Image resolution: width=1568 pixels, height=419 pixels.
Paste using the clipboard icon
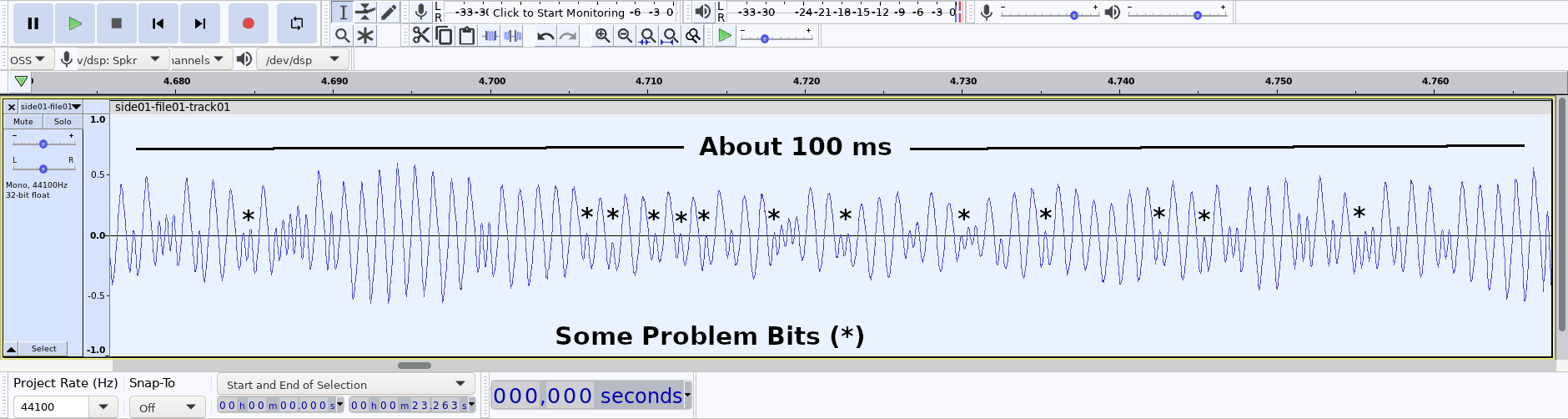click(467, 35)
